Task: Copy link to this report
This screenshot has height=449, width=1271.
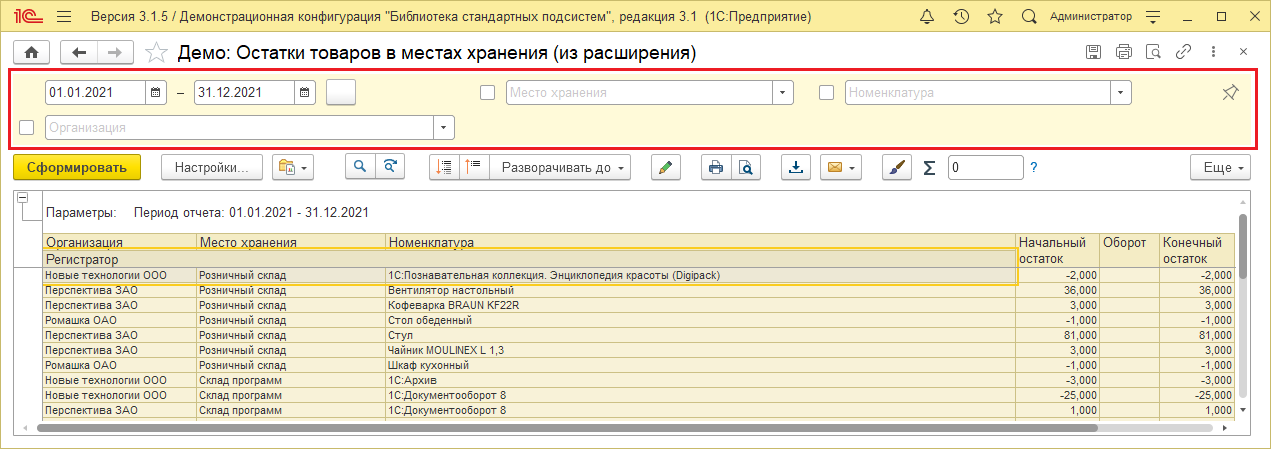Action: (1183, 52)
